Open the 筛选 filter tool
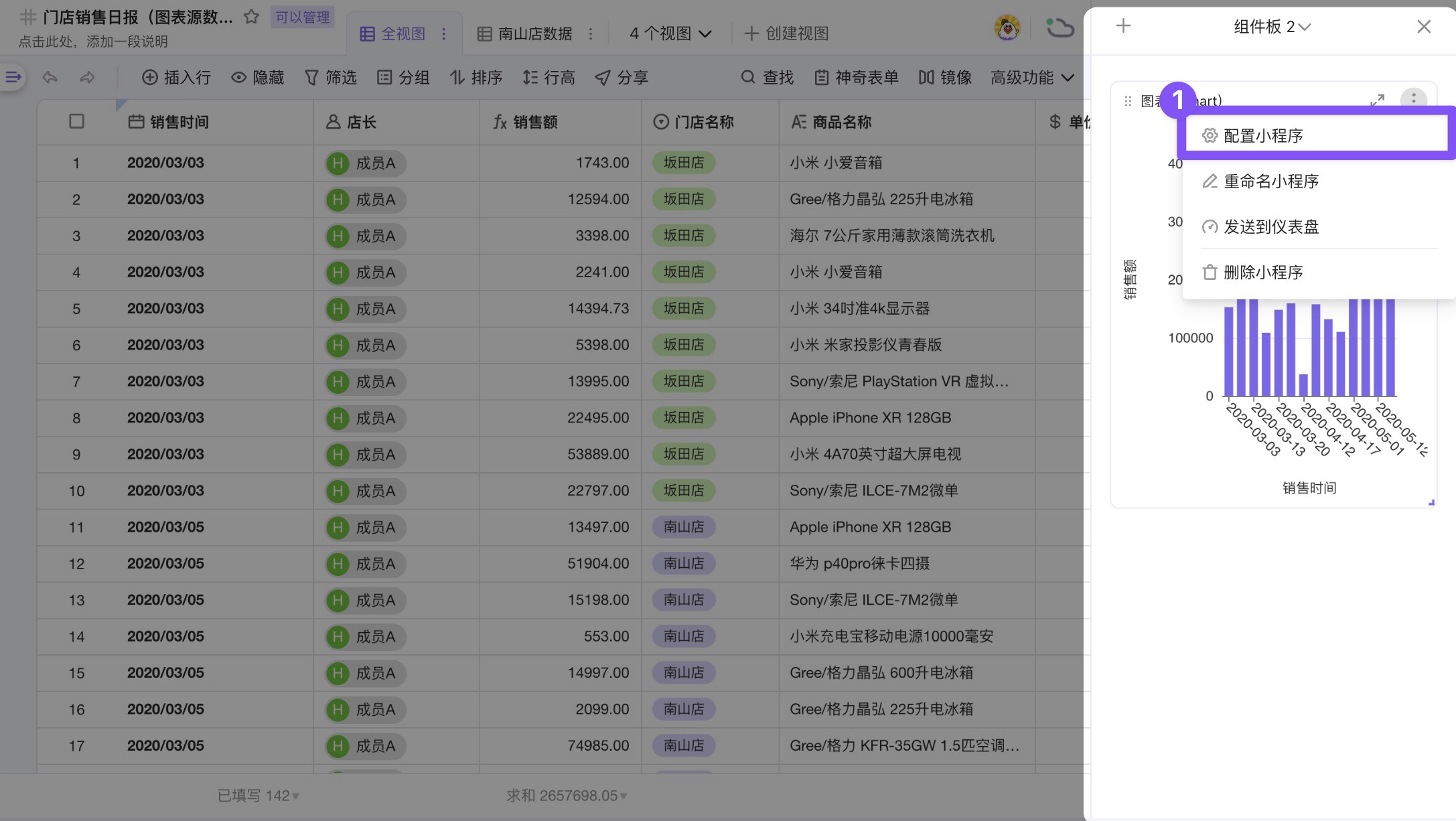 pos(331,77)
